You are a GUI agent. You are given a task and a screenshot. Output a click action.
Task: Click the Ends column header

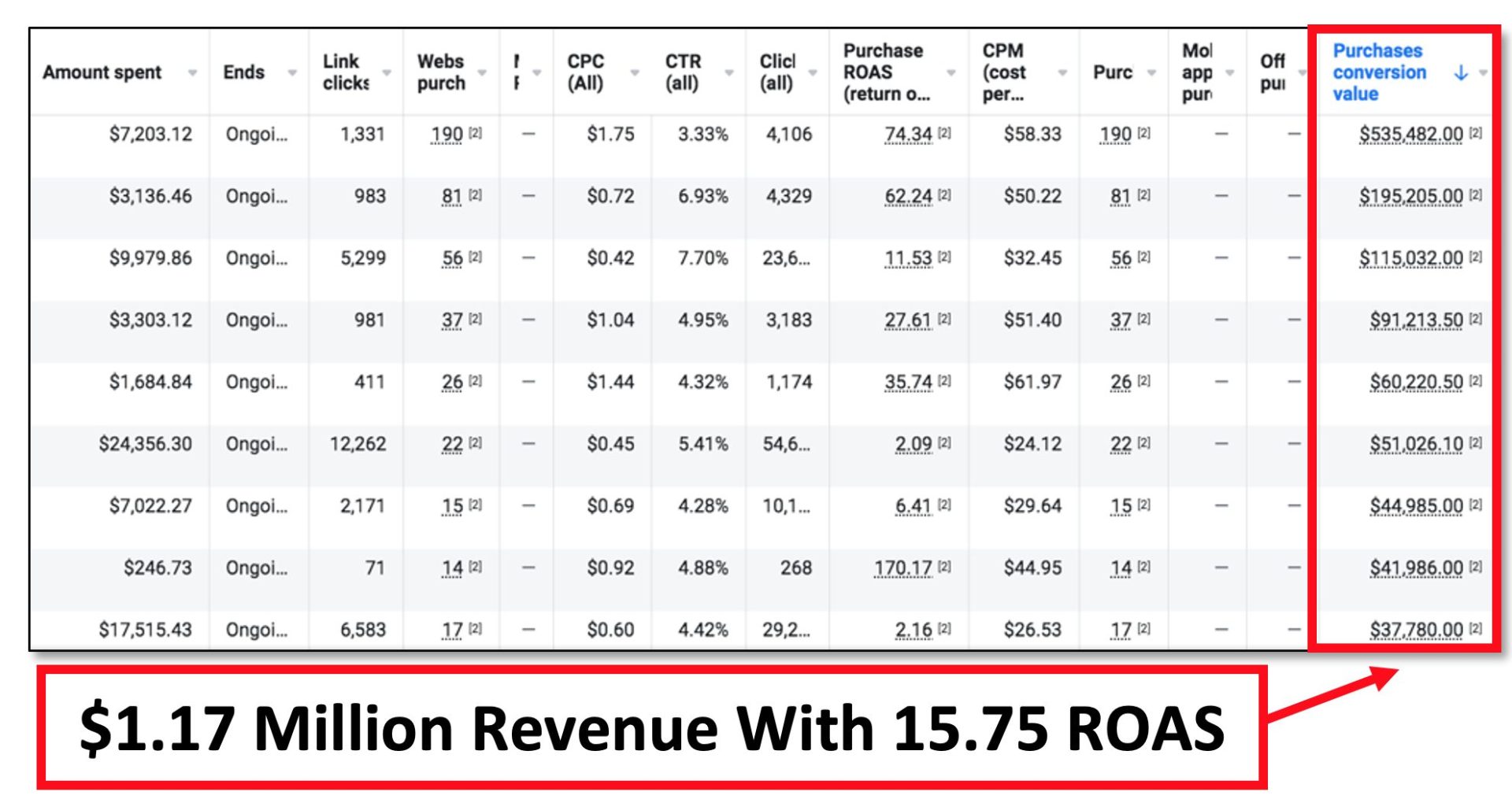click(244, 72)
